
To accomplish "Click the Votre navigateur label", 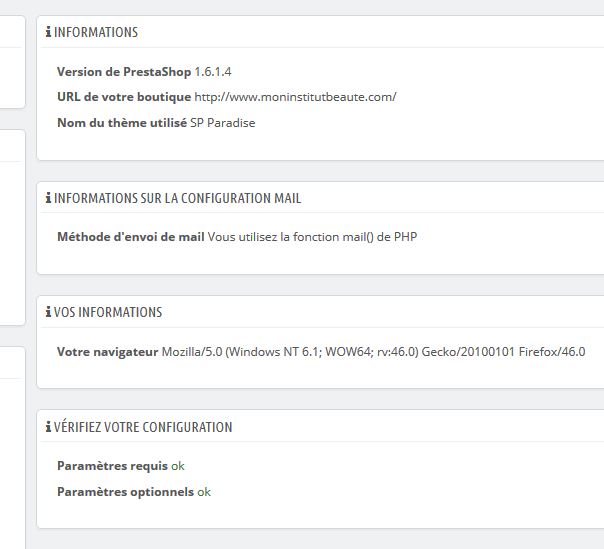I will coord(107,352).
